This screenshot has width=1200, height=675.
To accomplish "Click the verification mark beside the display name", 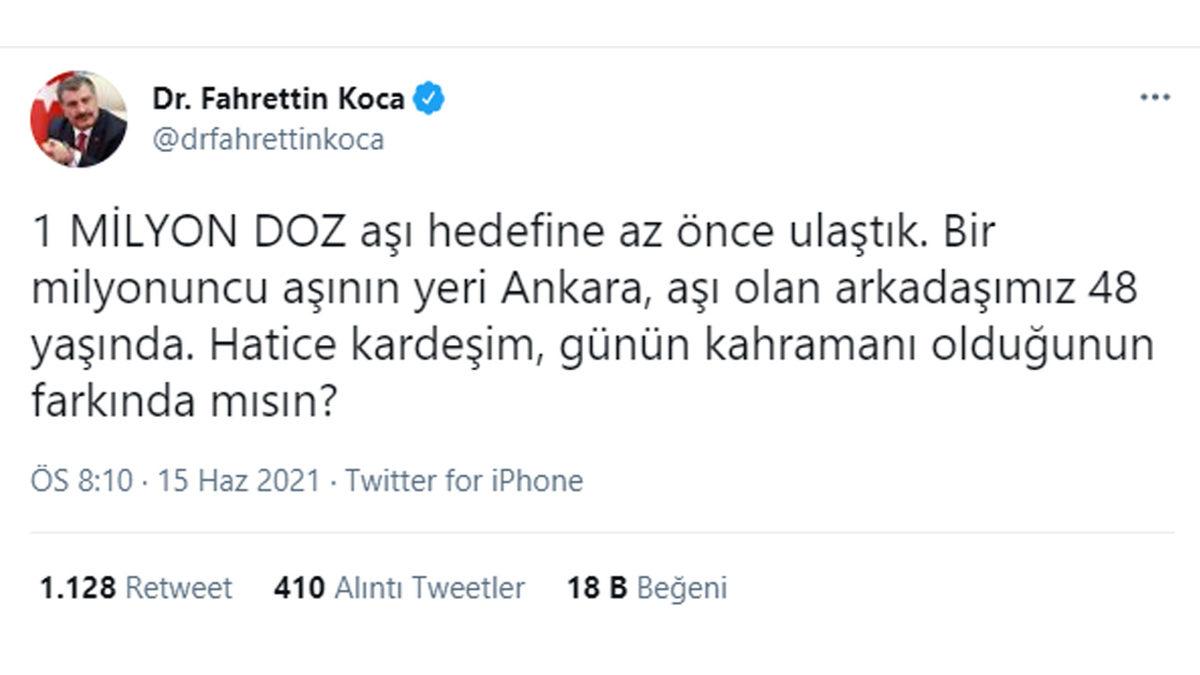I will tap(428, 97).
